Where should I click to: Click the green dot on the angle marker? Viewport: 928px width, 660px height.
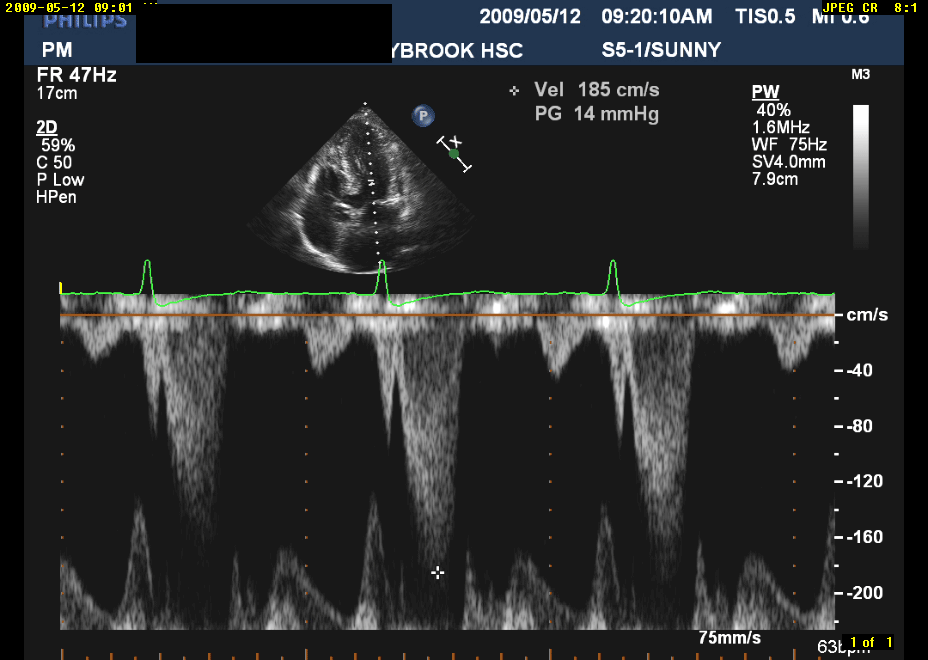[x=454, y=153]
